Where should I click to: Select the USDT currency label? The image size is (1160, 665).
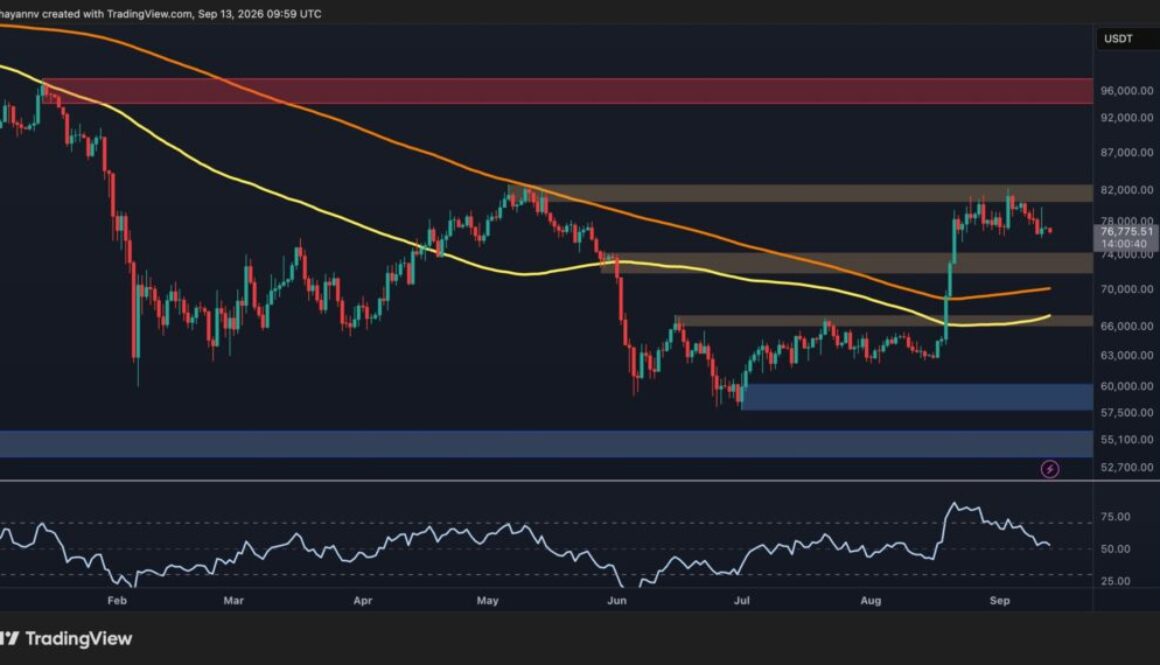(1118, 38)
